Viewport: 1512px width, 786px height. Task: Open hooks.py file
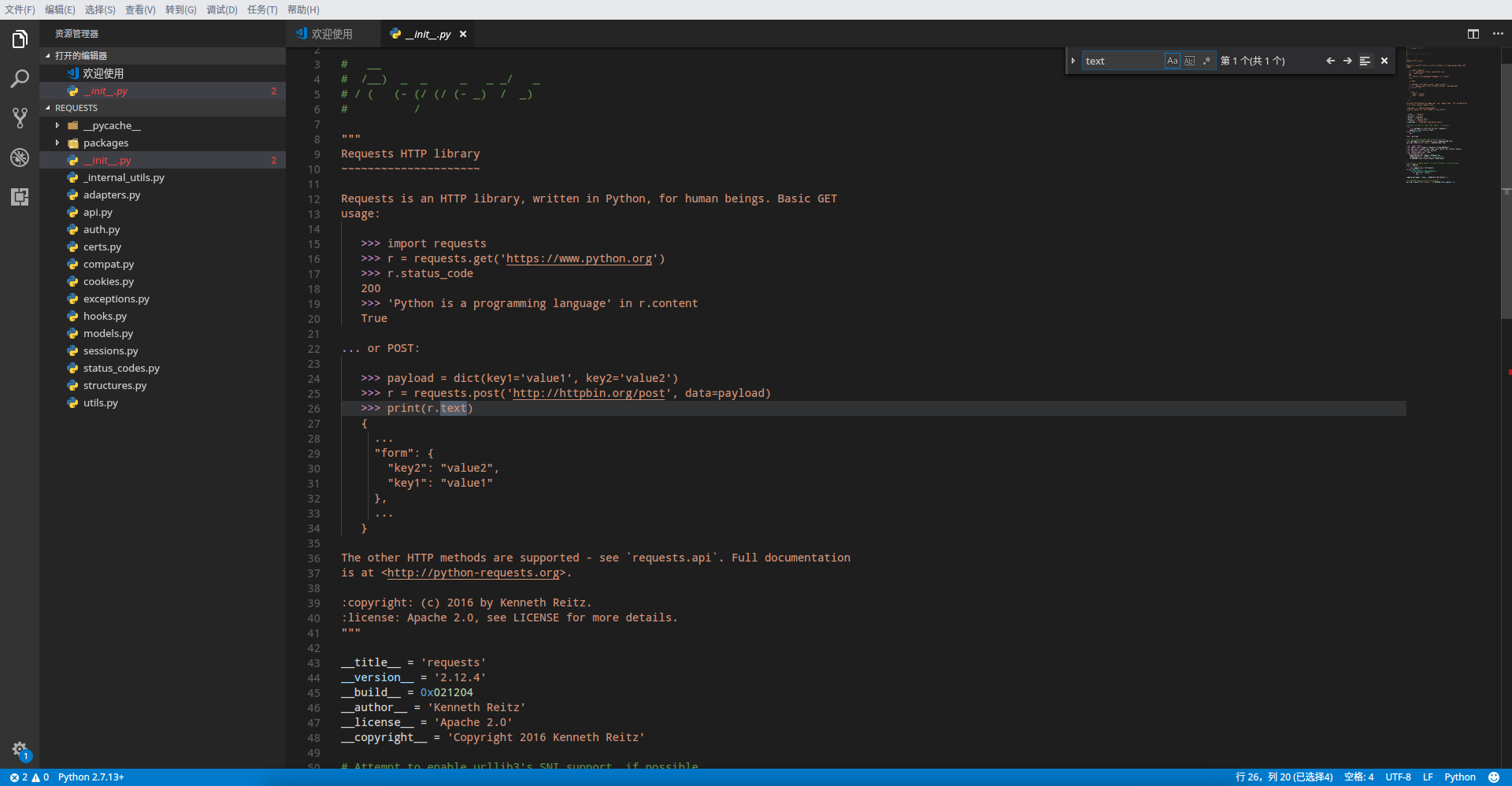click(x=162, y=316)
